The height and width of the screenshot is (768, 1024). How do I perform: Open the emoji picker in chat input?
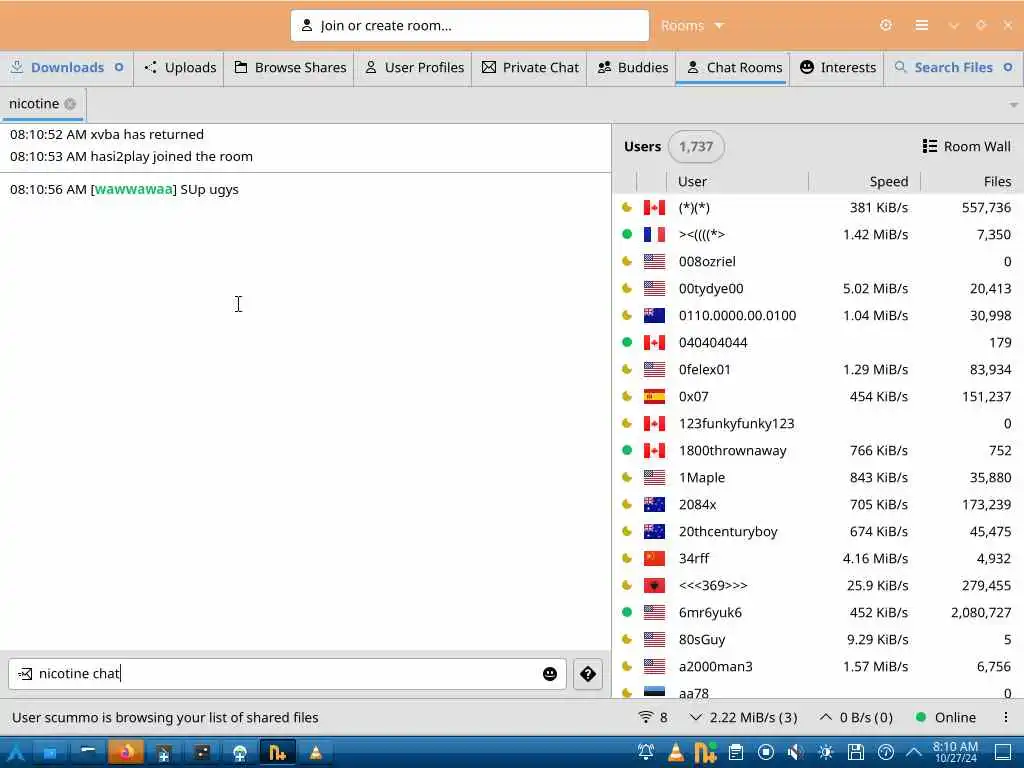pos(550,674)
